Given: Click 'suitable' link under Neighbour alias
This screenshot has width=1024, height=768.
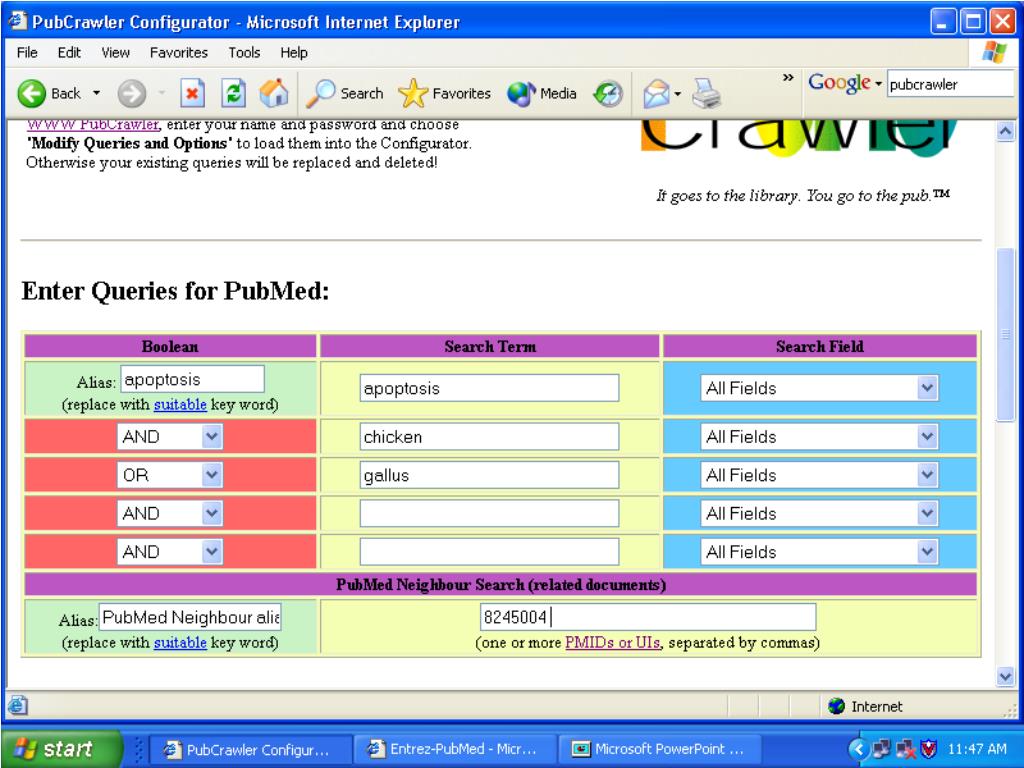Looking at the screenshot, I should point(180,643).
